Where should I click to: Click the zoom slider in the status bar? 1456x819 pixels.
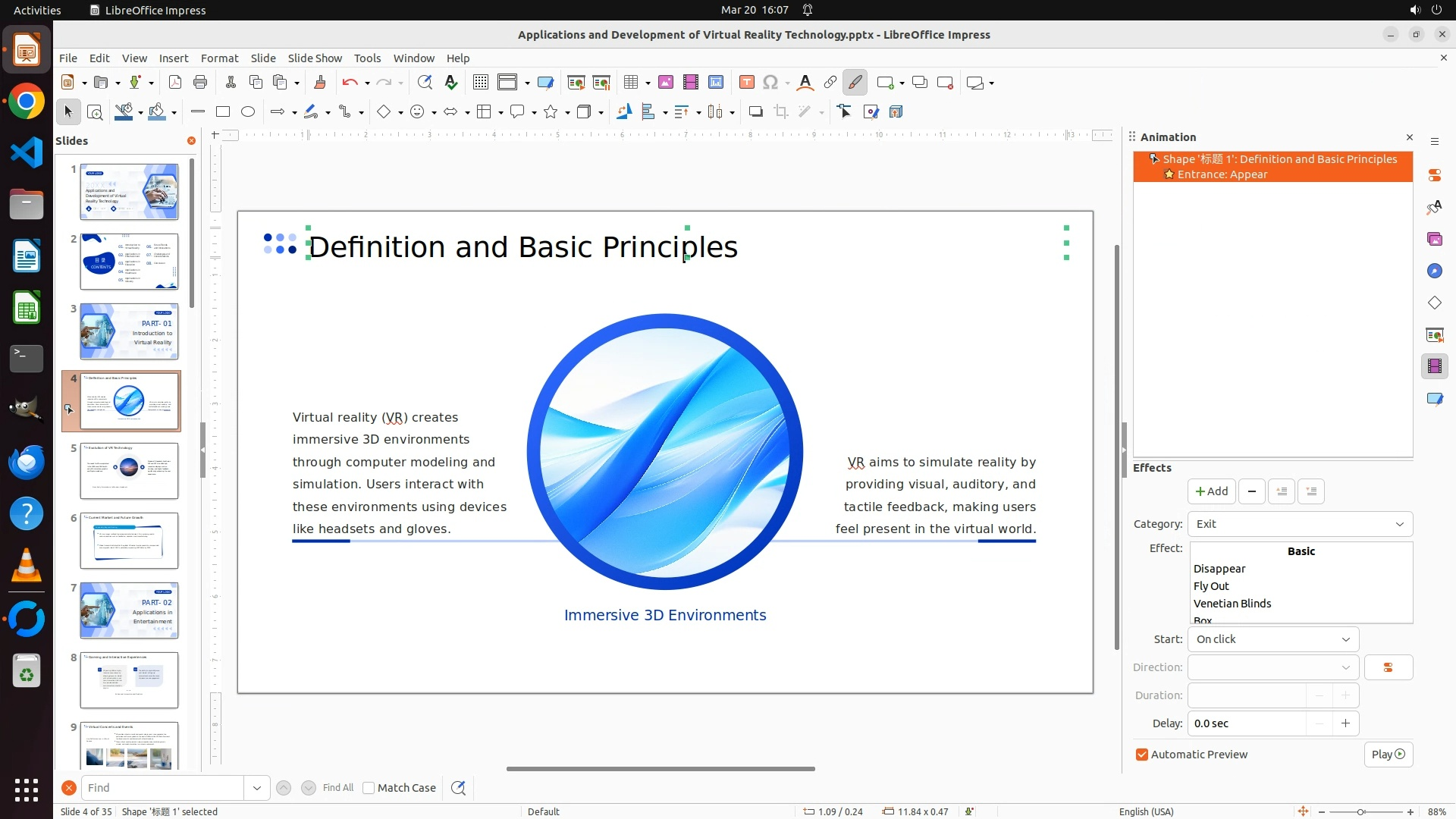(x=1361, y=811)
